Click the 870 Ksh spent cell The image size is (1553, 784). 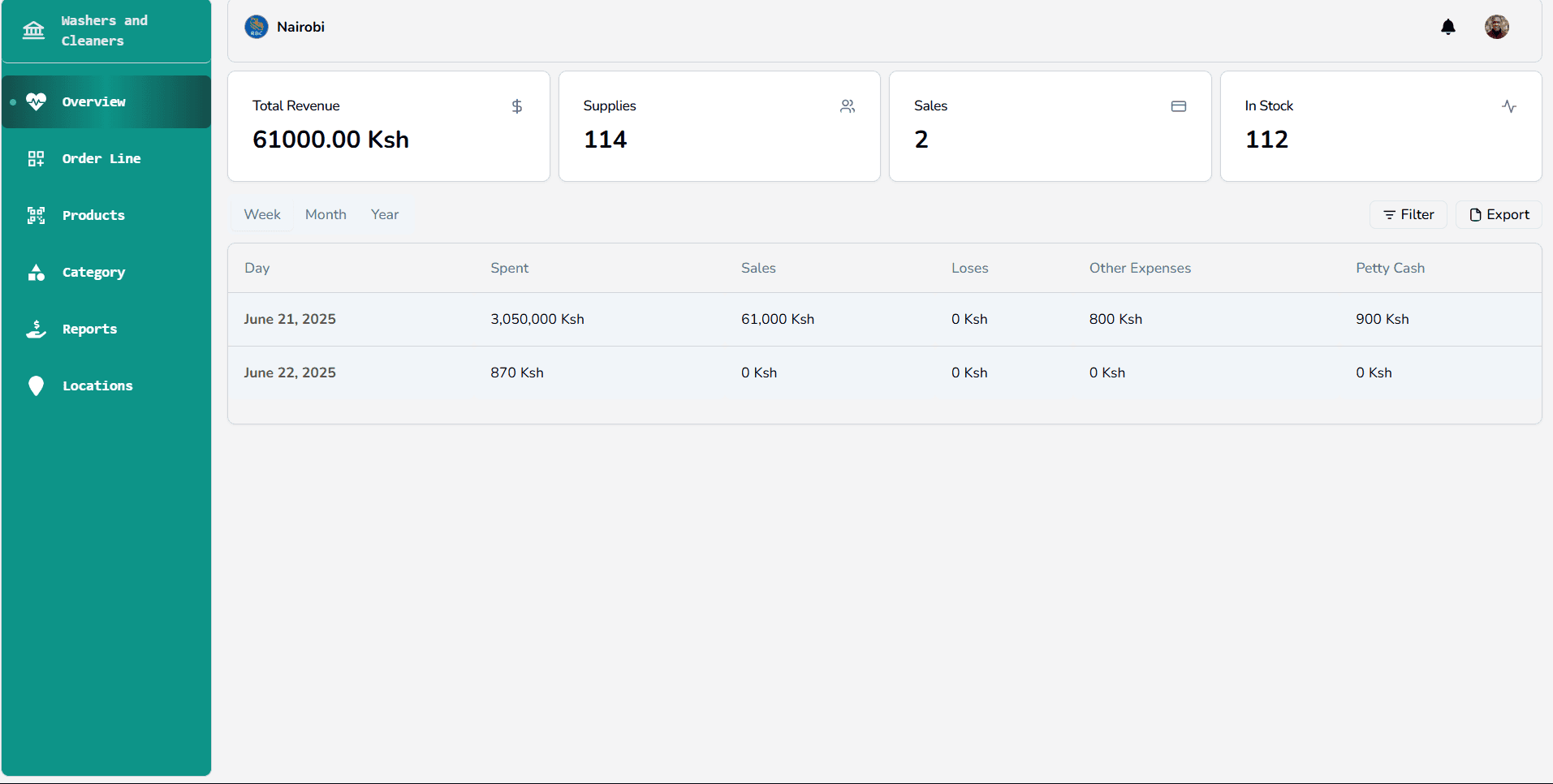517,373
